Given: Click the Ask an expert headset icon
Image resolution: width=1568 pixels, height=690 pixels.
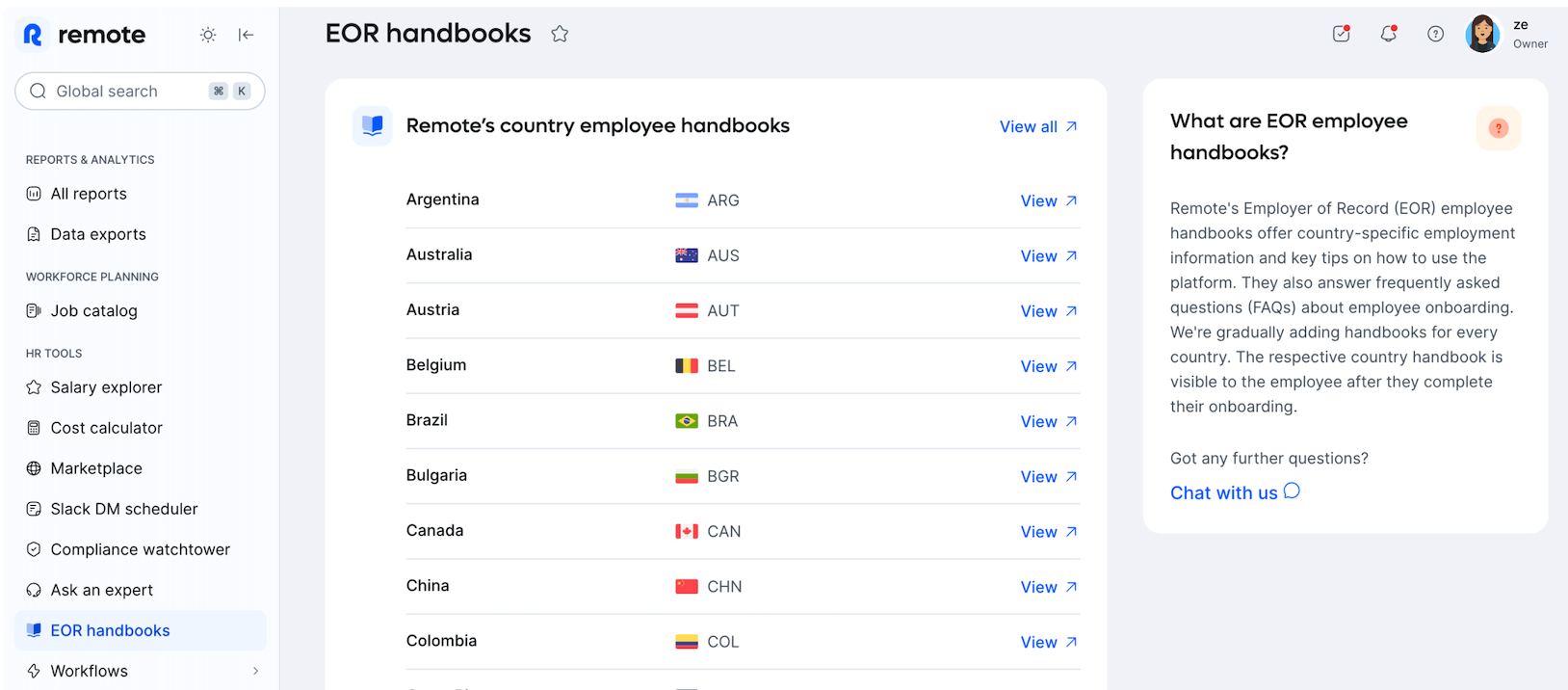Looking at the screenshot, I should point(34,590).
